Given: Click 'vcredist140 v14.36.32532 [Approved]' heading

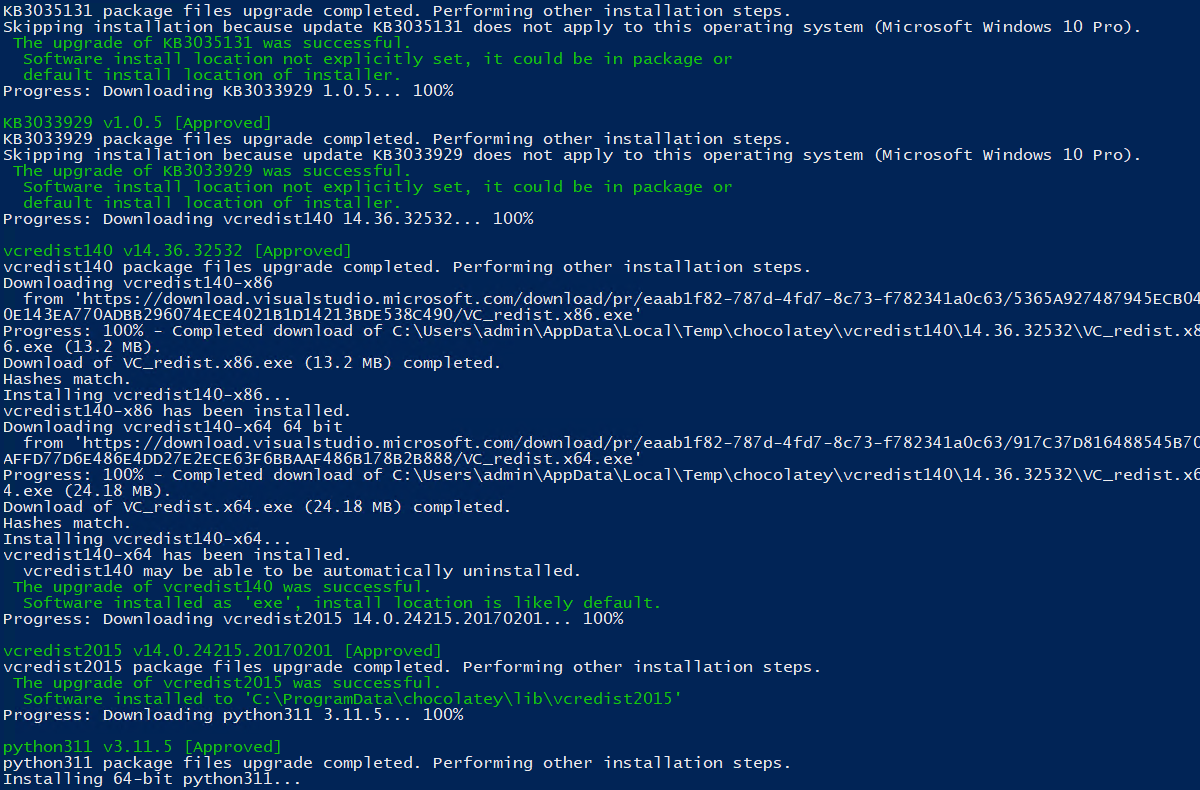Looking at the screenshot, I should tap(177, 251).
